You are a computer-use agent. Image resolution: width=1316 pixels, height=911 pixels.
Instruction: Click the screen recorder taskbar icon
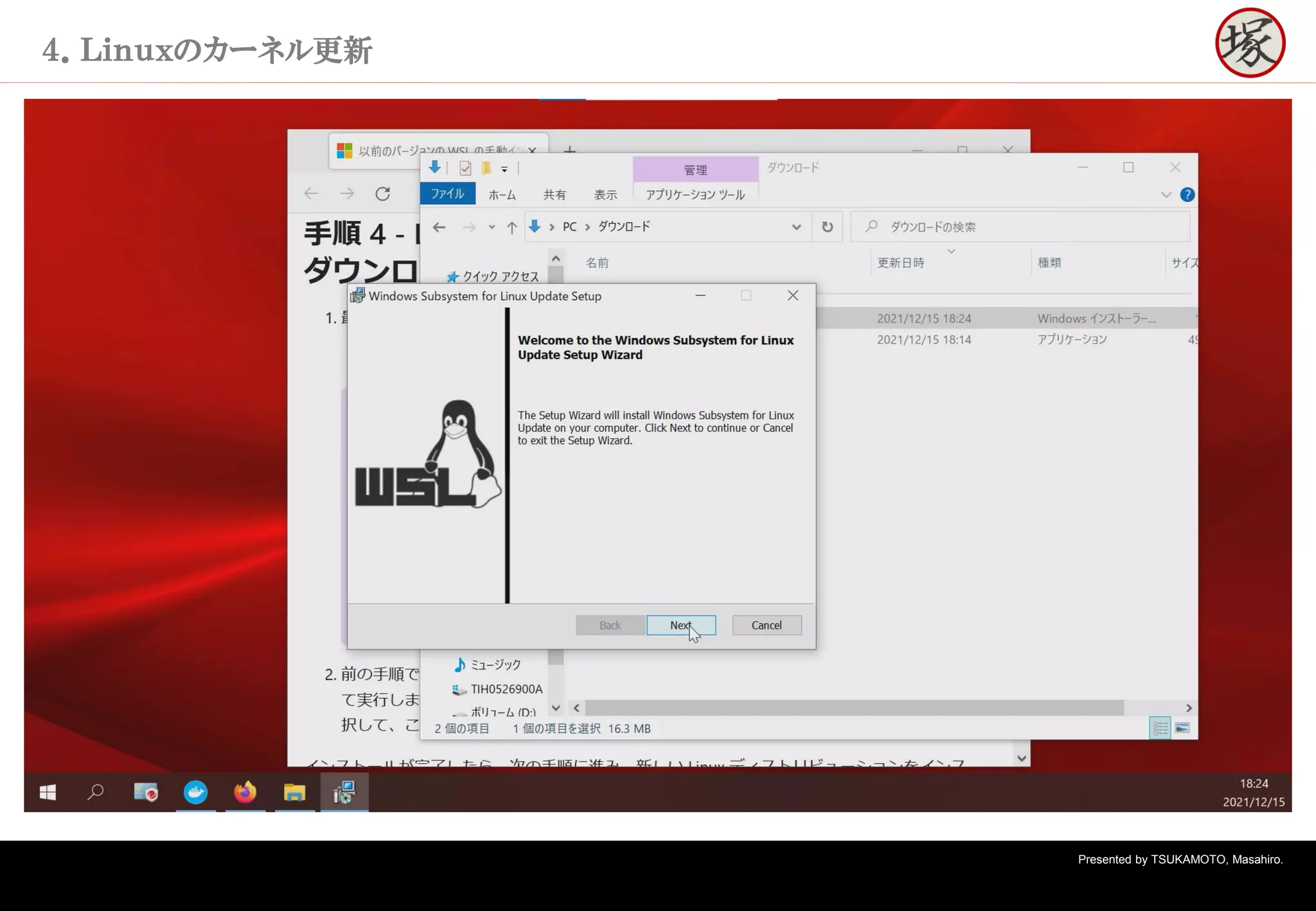[x=146, y=792]
